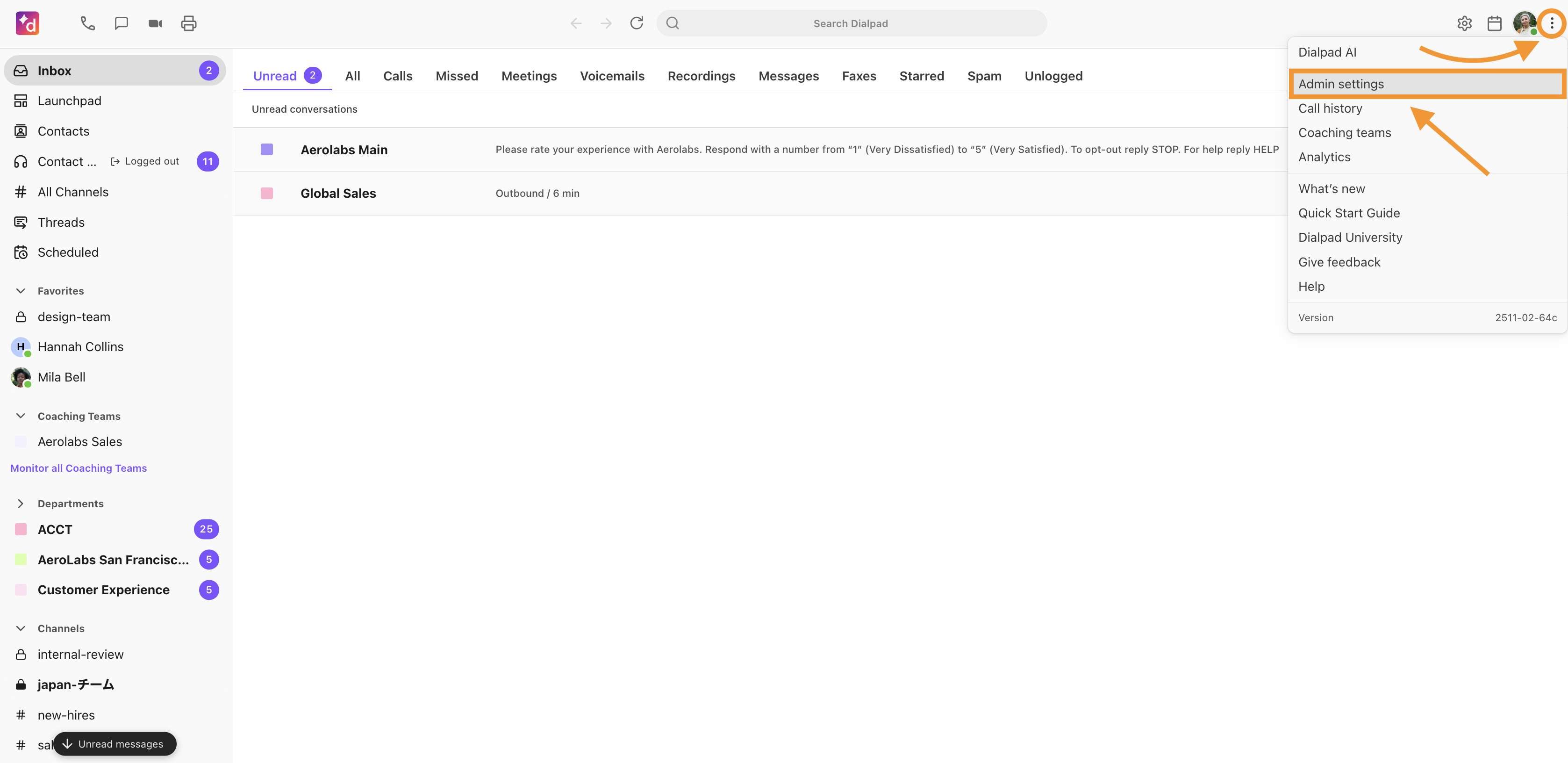Switch to the Unlogged tab

1053,76
